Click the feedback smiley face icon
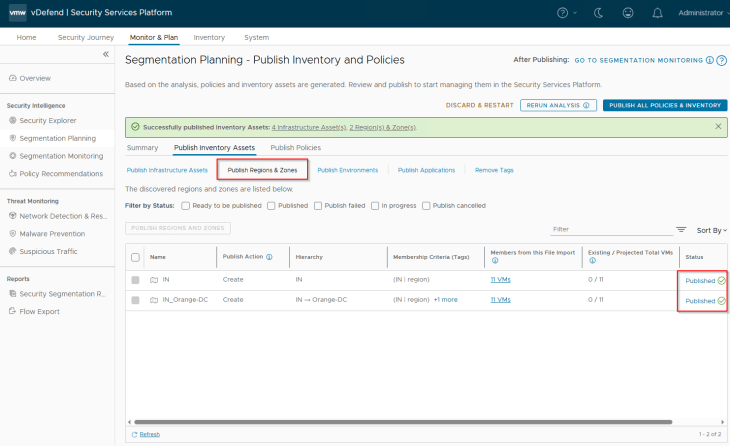Image resolution: width=730 pixels, height=446 pixels. tap(627, 13)
